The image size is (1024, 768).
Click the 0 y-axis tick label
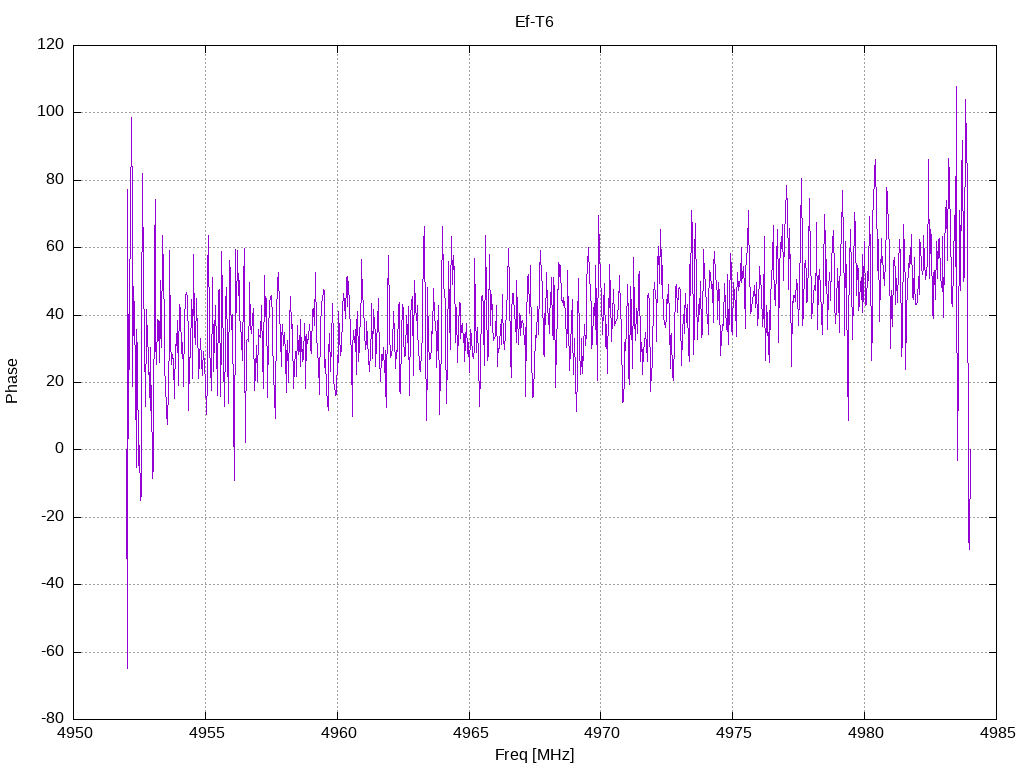pyautogui.click(x=59, y=449)
